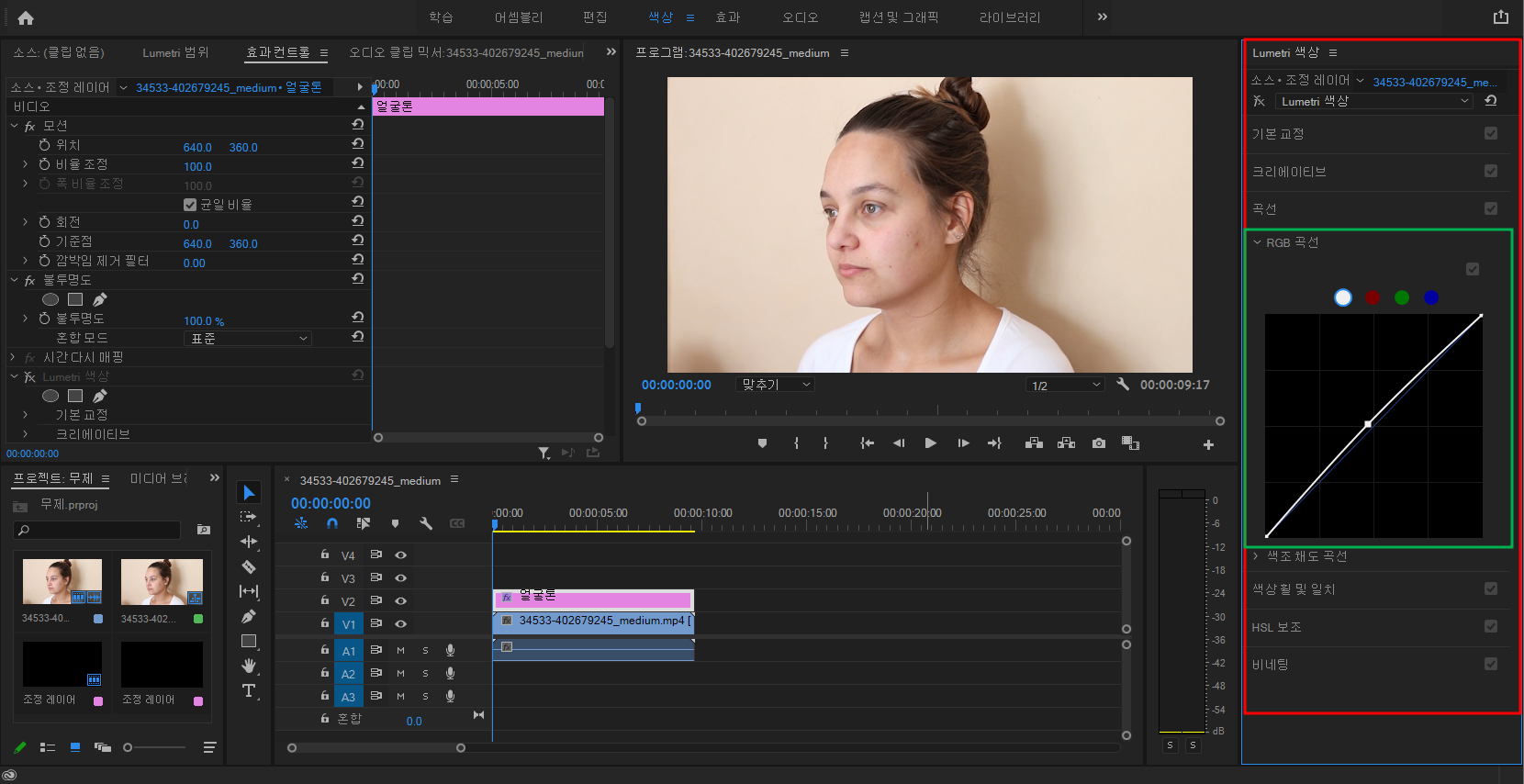This screenshot has width=1524, height=784.
Task: Select the Slip tool
Action: pos(249,591)
